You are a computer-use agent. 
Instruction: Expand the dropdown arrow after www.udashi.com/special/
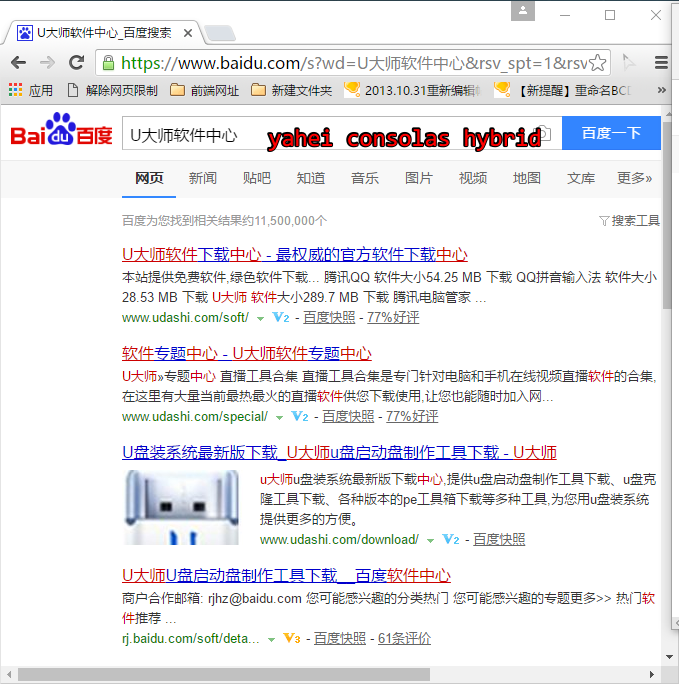pos(279,417)
